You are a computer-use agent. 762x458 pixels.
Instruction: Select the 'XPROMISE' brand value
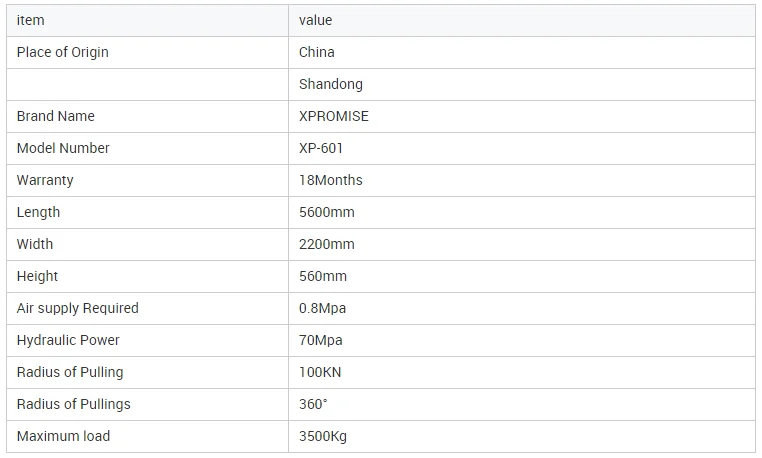pos(334,116)
